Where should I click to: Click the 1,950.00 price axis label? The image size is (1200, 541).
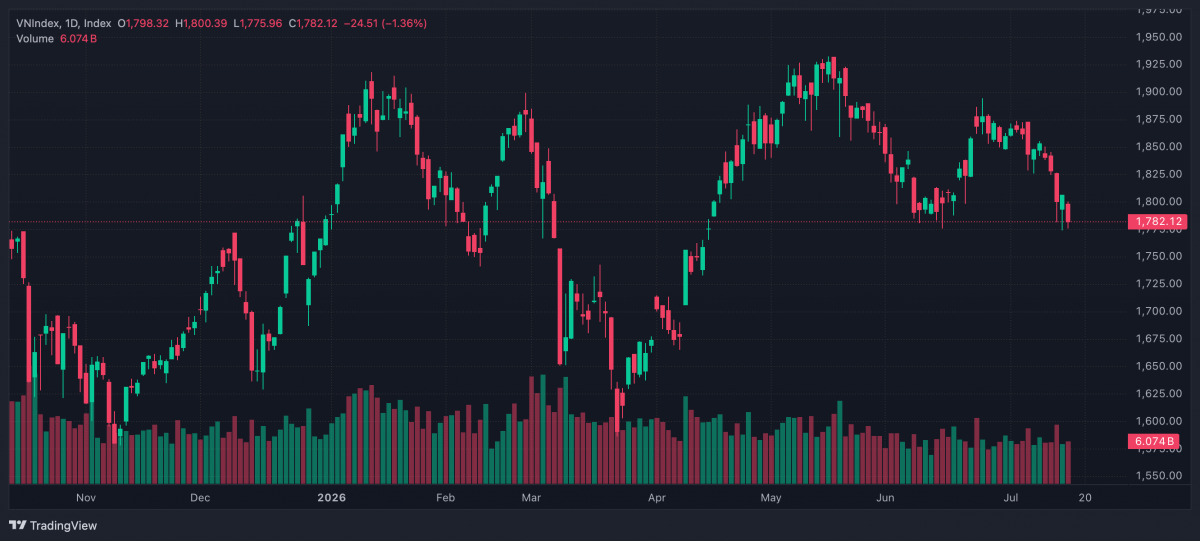(1157, 37)
